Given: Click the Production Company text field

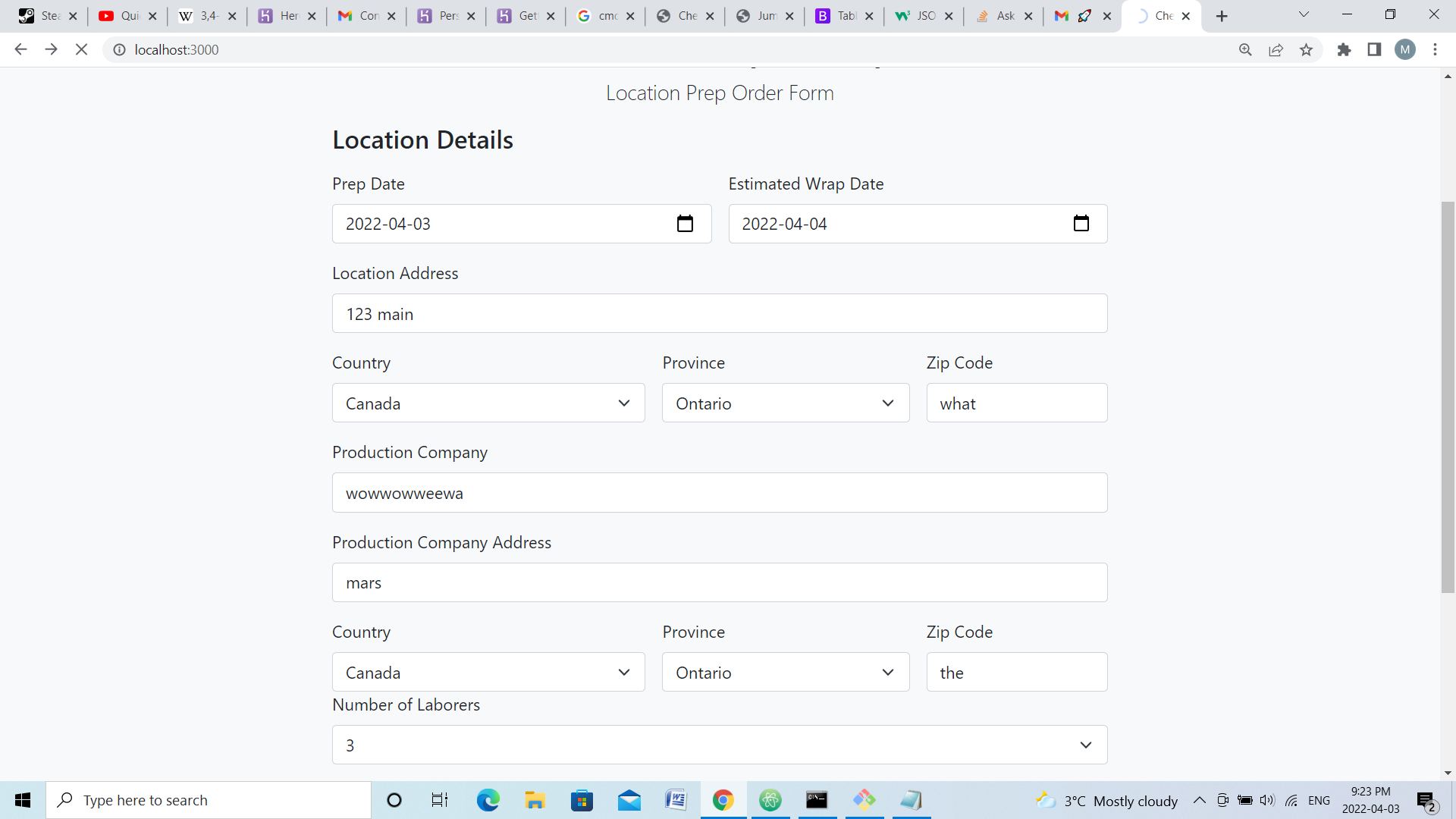Looking at the screenshot, I should tap(720, 493).
